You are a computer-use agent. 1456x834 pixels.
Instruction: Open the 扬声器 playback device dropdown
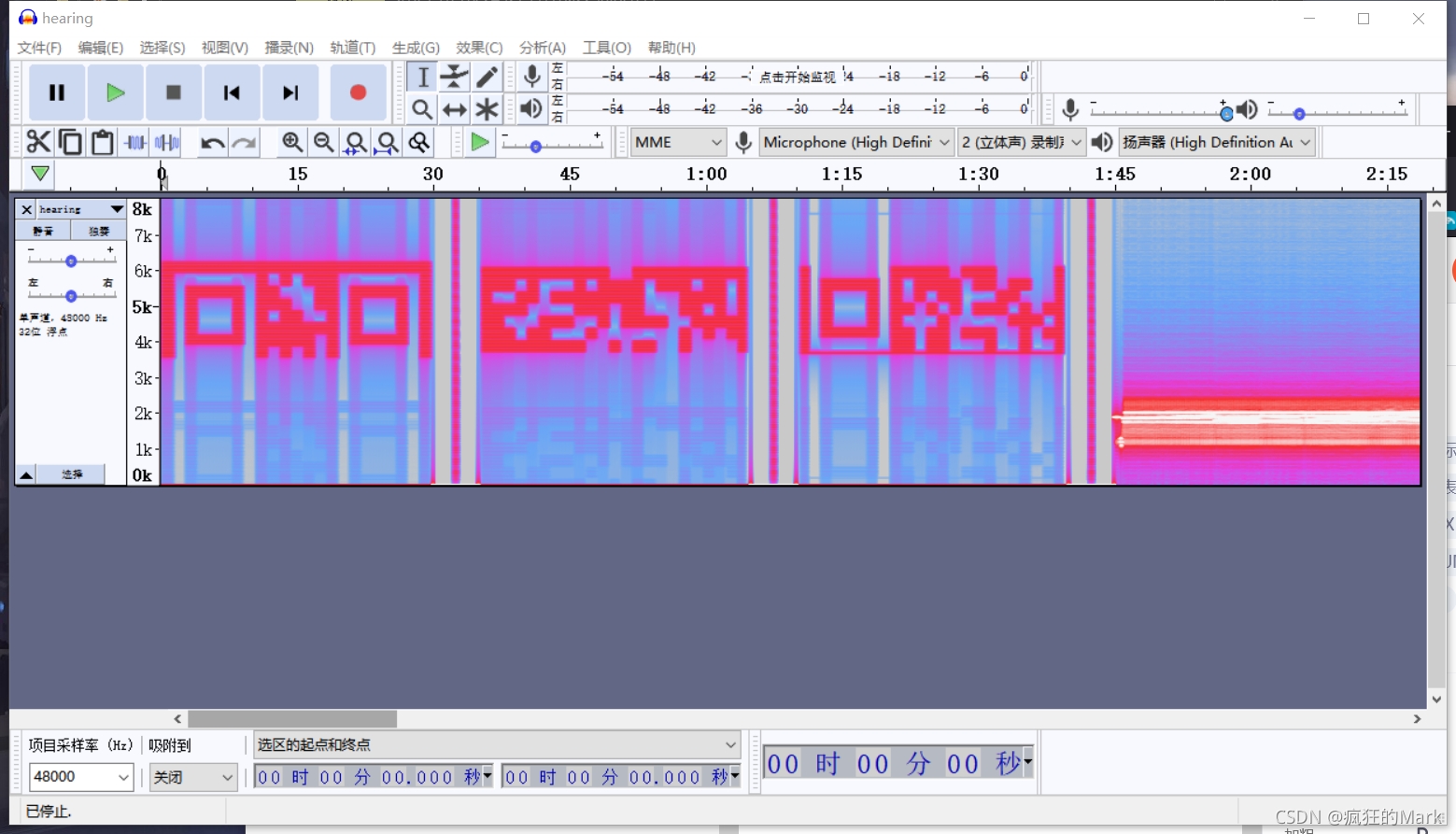(x=1217, y=142)
